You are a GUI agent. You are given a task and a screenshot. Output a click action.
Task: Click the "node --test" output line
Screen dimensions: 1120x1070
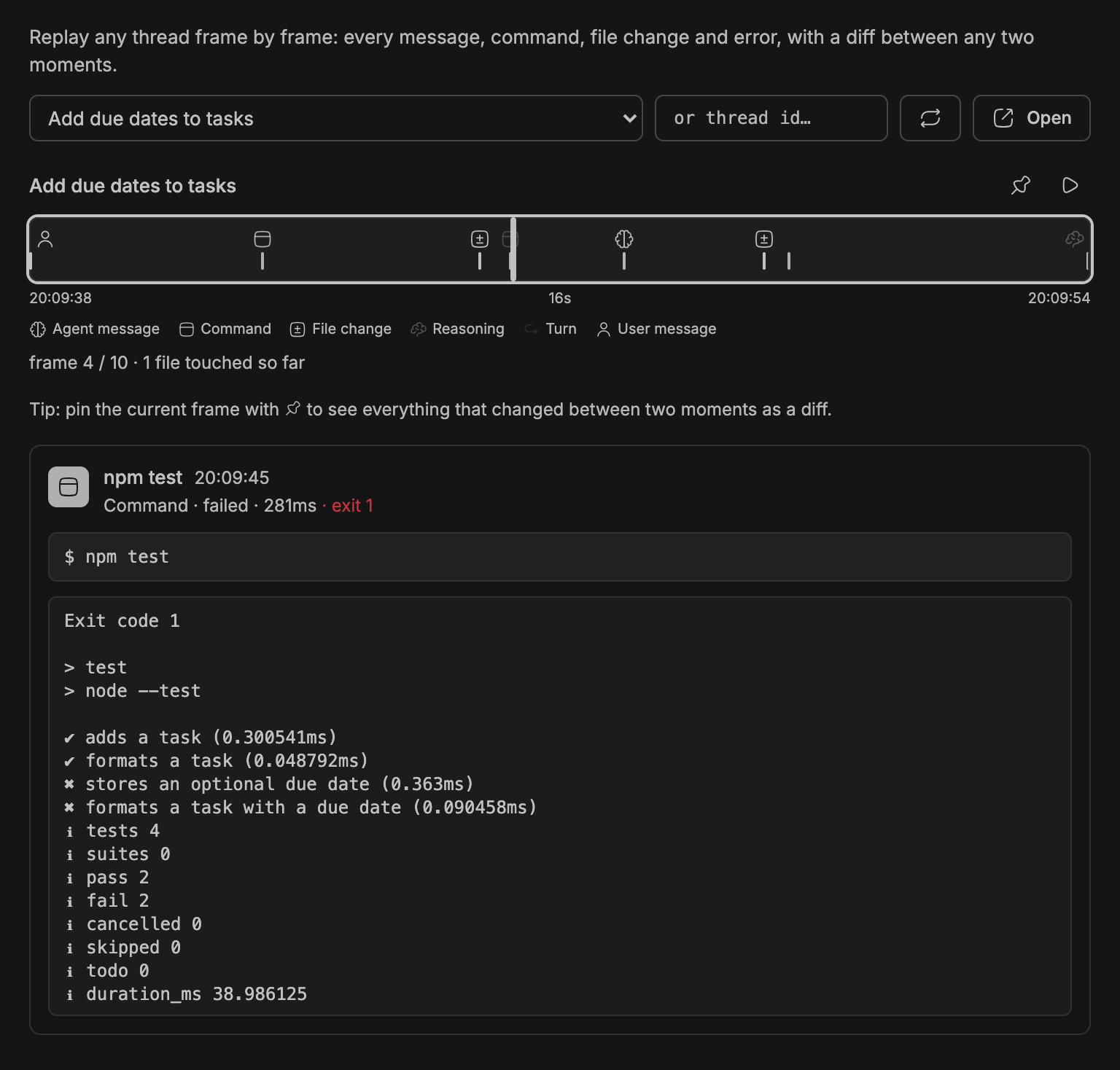click(133, 691)
